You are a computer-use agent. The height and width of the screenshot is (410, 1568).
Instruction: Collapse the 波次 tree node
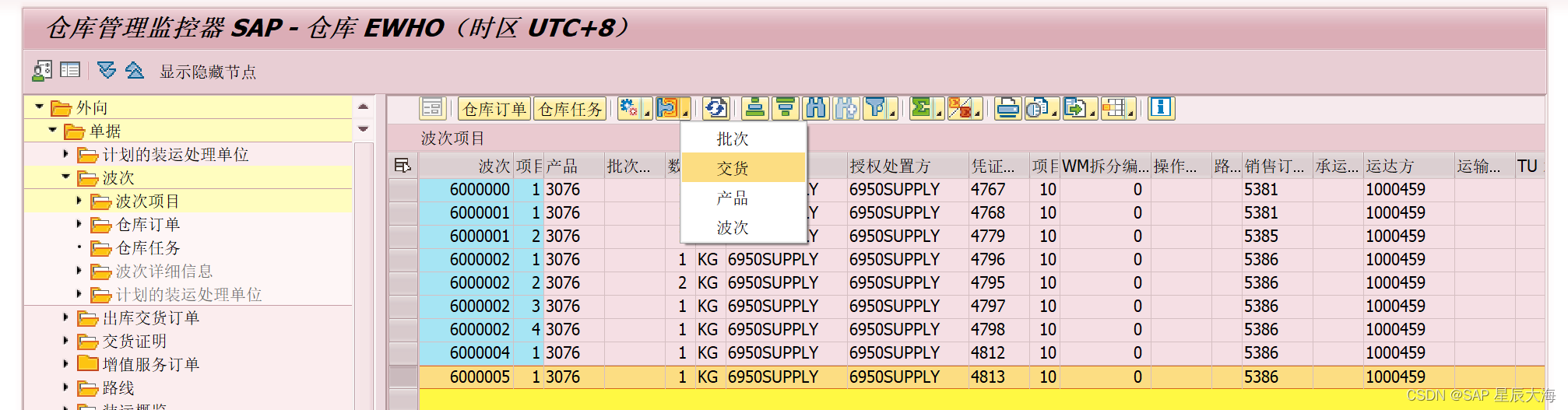coord(65,177)
